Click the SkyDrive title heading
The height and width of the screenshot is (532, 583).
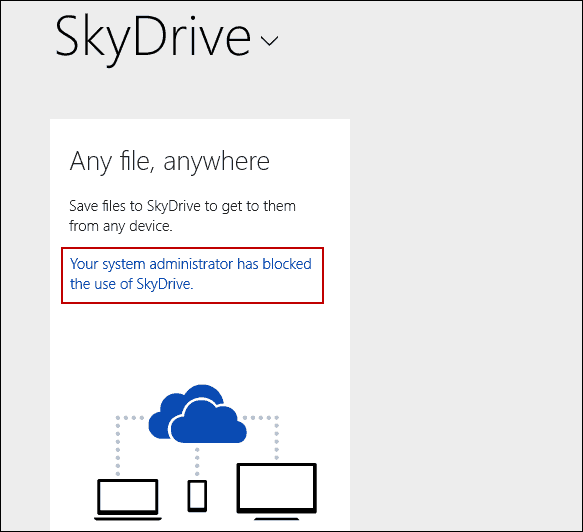[x=153, y=39]
